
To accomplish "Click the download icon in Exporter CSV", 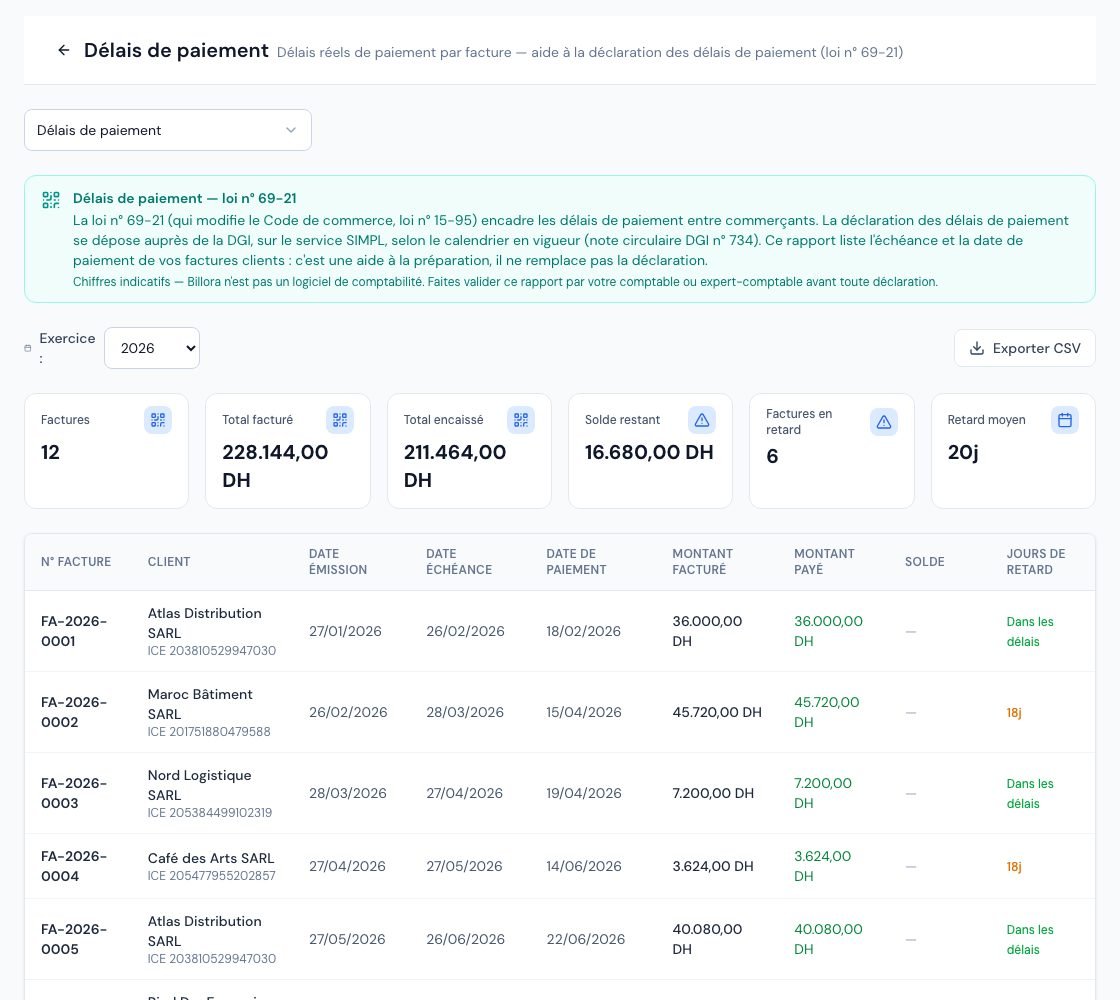I will (x=976, y=349).
